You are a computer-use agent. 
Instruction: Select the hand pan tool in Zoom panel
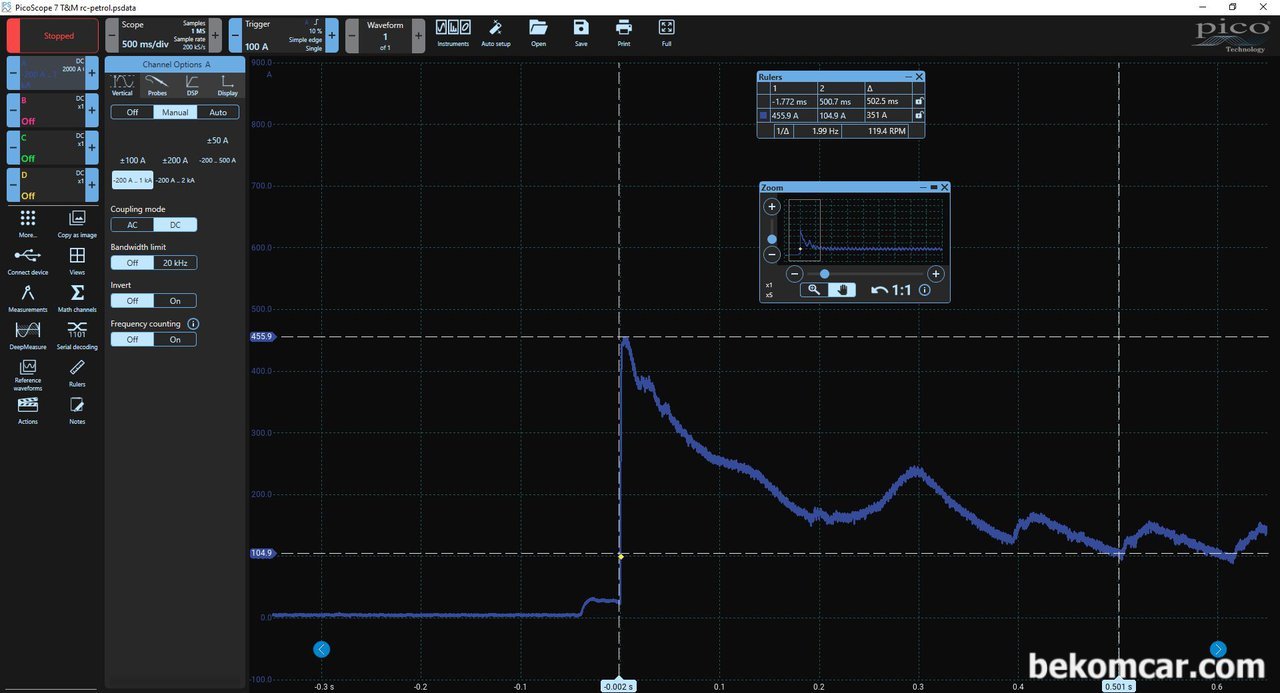(x=842, y=290)
